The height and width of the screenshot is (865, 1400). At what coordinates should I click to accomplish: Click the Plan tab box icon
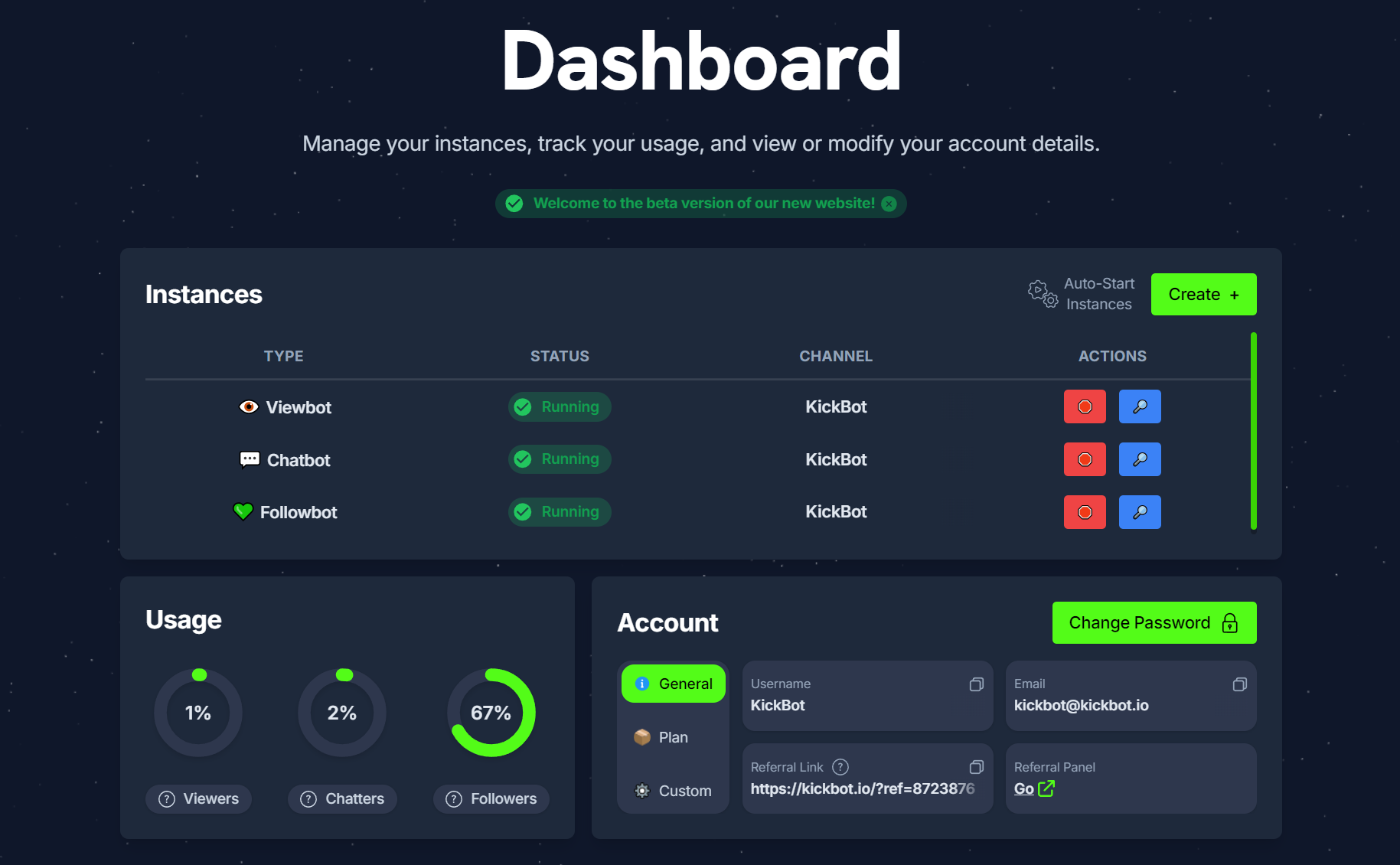tap(642, 737)
